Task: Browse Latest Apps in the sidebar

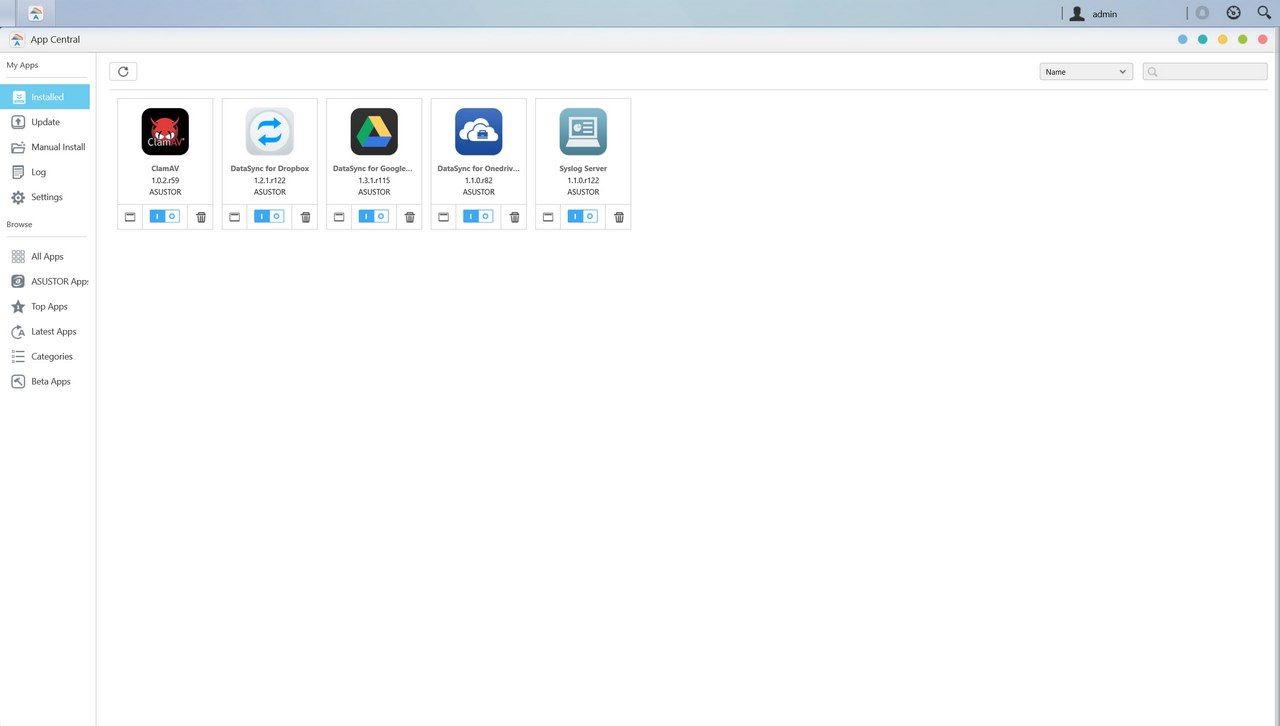Action: 45,332
